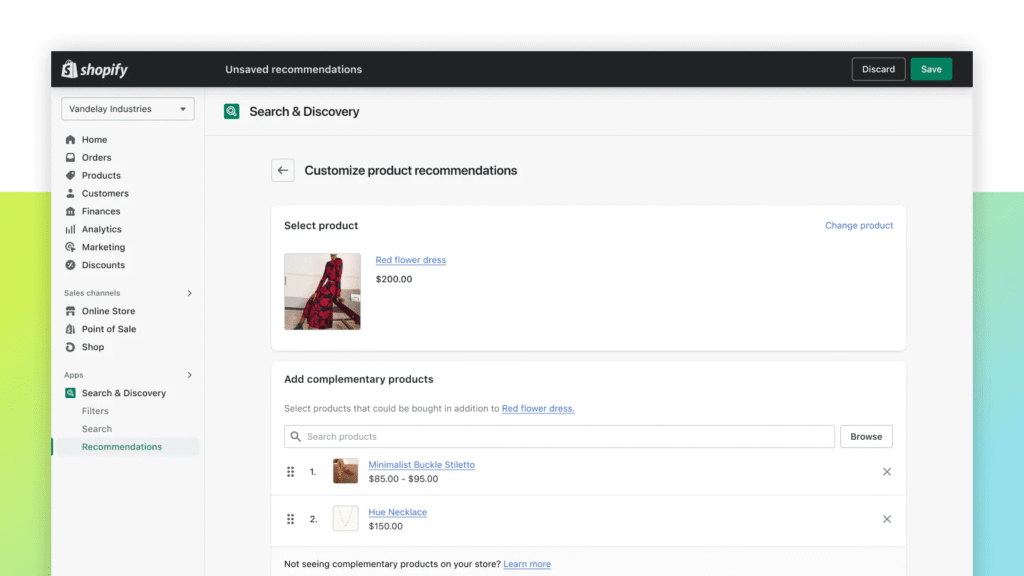Click the Shopify logo

(x=93, y=69)
